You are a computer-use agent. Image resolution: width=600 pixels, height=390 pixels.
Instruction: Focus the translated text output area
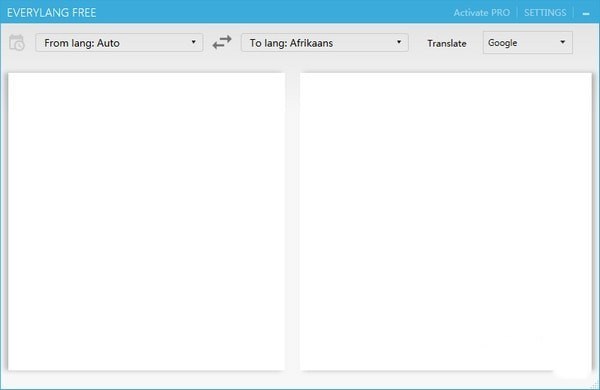pyautogui.click(x=446, y=222)
